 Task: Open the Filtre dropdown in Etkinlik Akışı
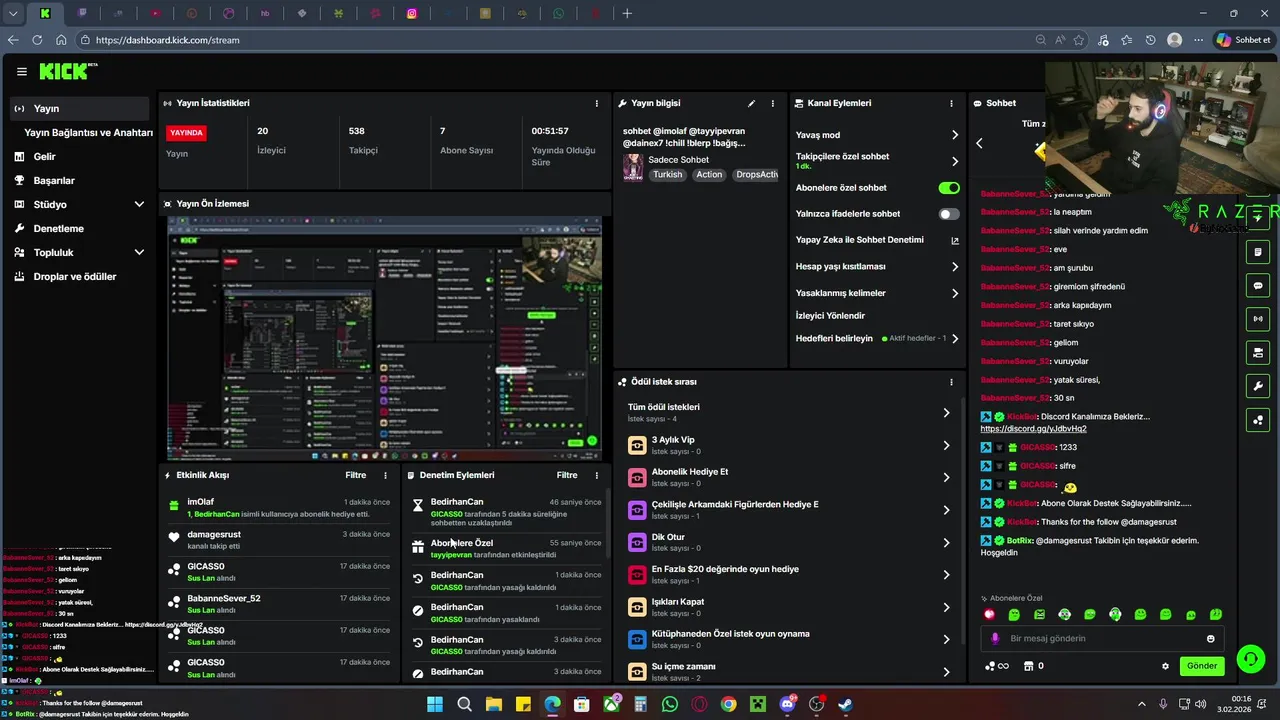pos(355,475)
